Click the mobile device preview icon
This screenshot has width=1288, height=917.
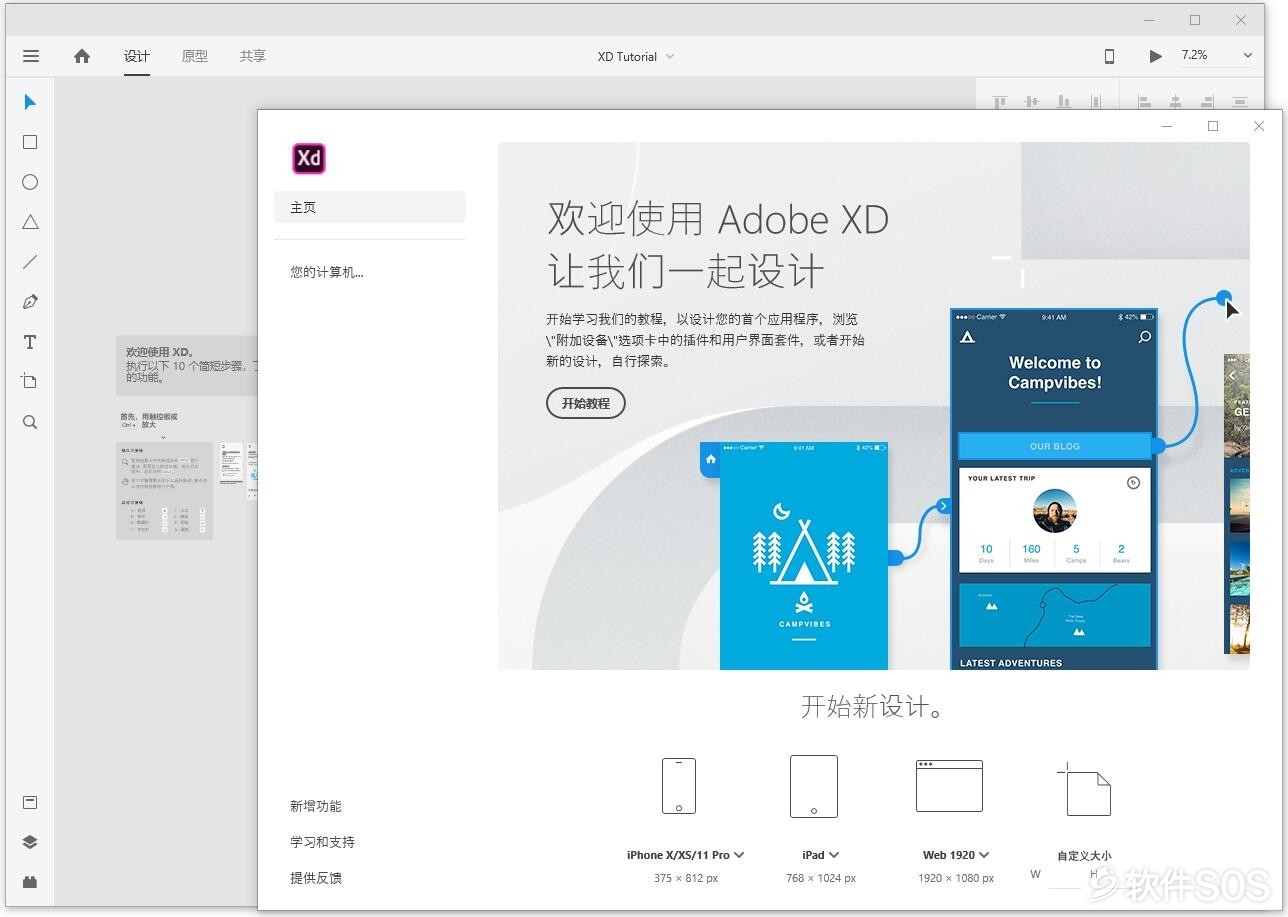click(x=1109, y=56)
